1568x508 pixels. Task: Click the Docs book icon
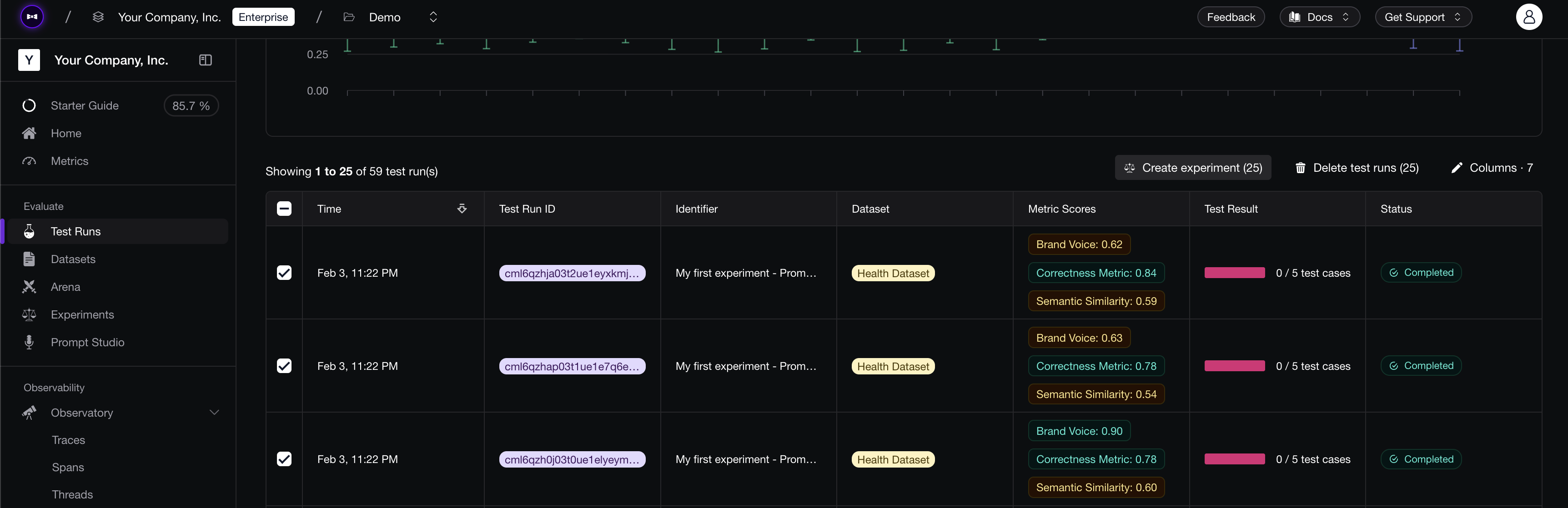point(1295,17)
